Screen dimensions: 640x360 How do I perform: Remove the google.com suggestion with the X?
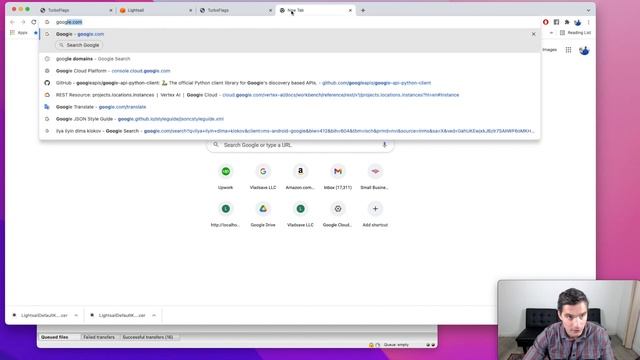pos(533,34)
